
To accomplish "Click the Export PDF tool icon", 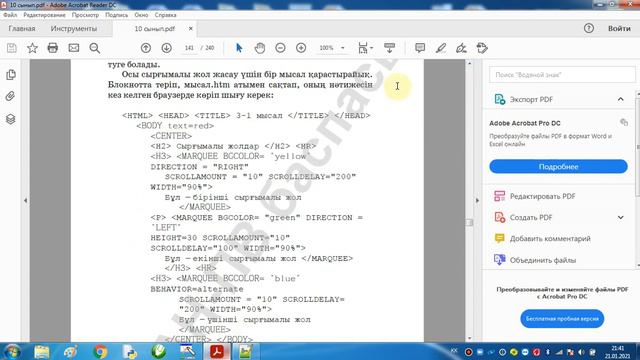I will pos(500,99).
